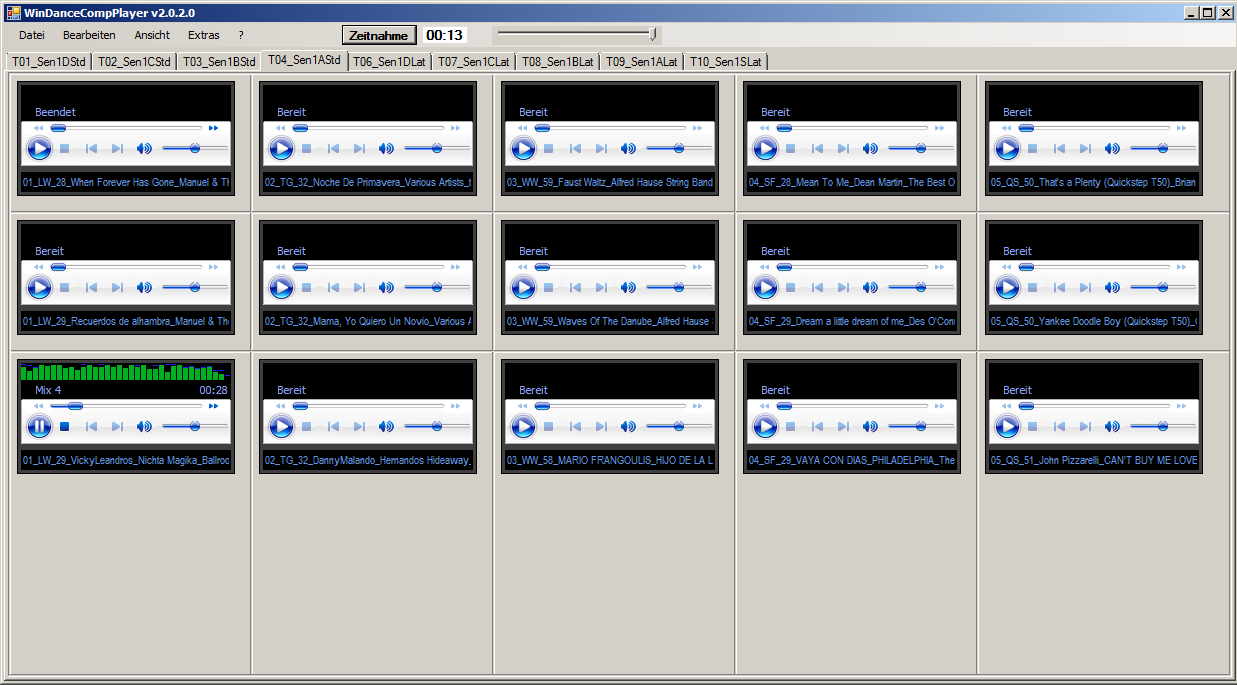The image size is (1237, 685).
Task: Stop the VickyLeandros Nichta Magika player
Action: pos(65,427)
